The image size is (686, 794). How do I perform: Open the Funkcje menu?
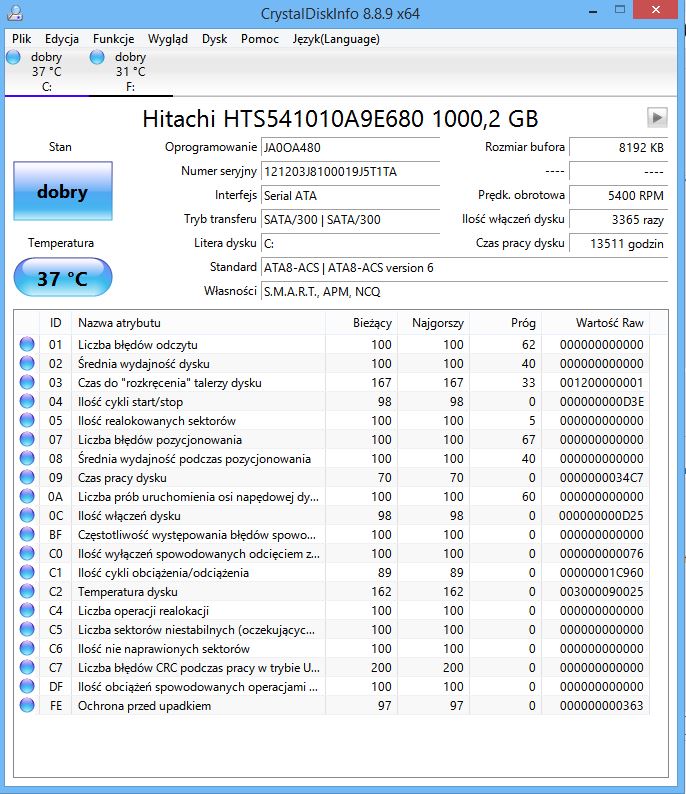[x=113, y=39]
